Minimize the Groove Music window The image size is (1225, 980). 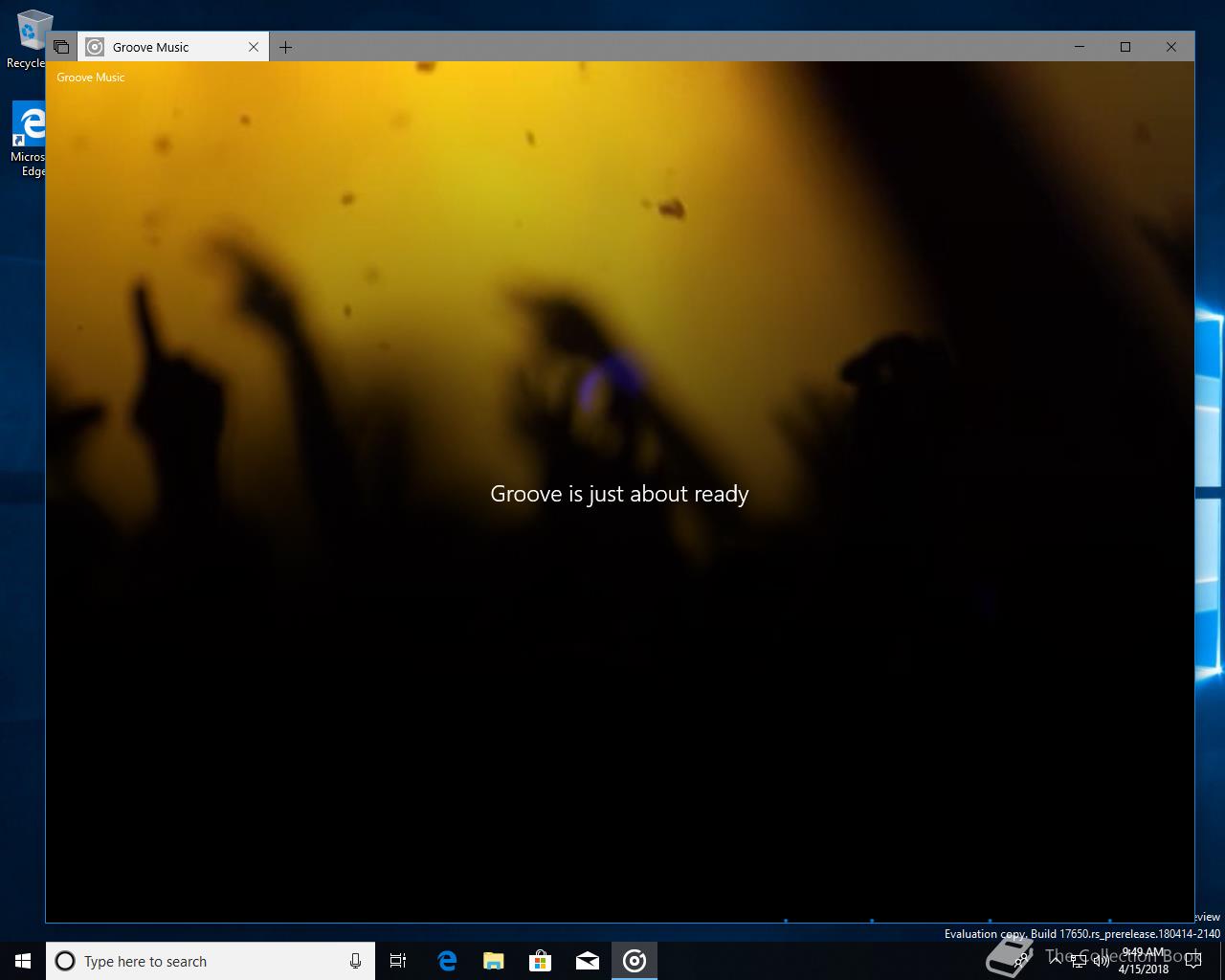[x=1080, y=47]
